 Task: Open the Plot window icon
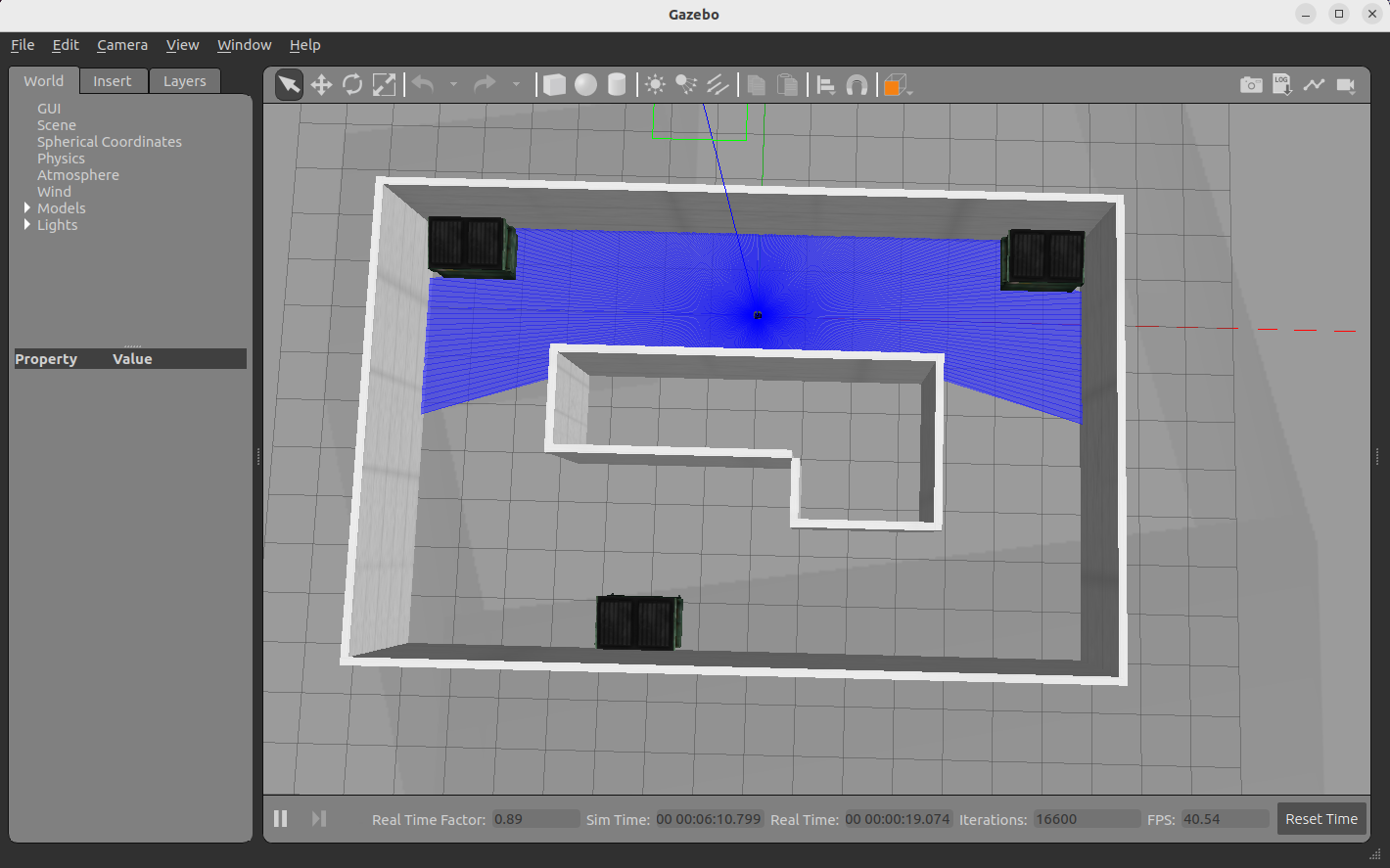click(1314, 85)
